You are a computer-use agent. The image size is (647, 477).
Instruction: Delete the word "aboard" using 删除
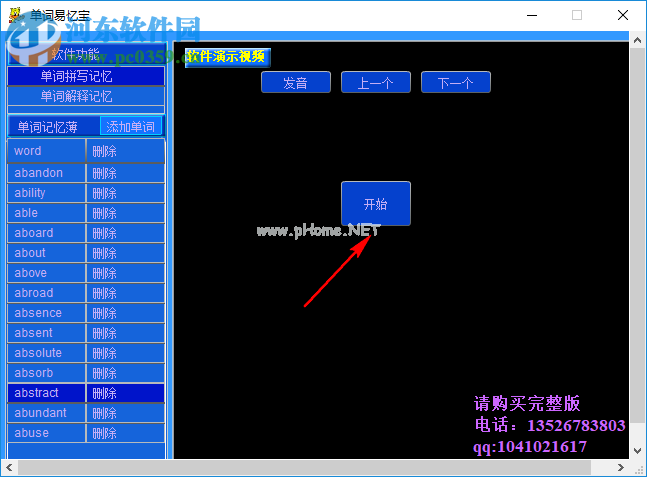tap(124, 233)
